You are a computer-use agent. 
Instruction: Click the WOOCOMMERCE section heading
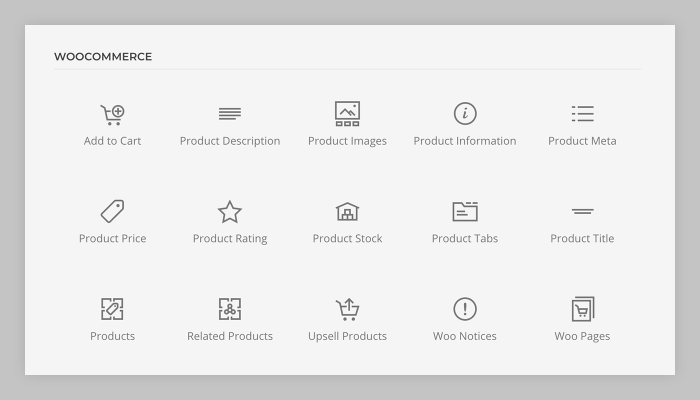coord(103,57)
